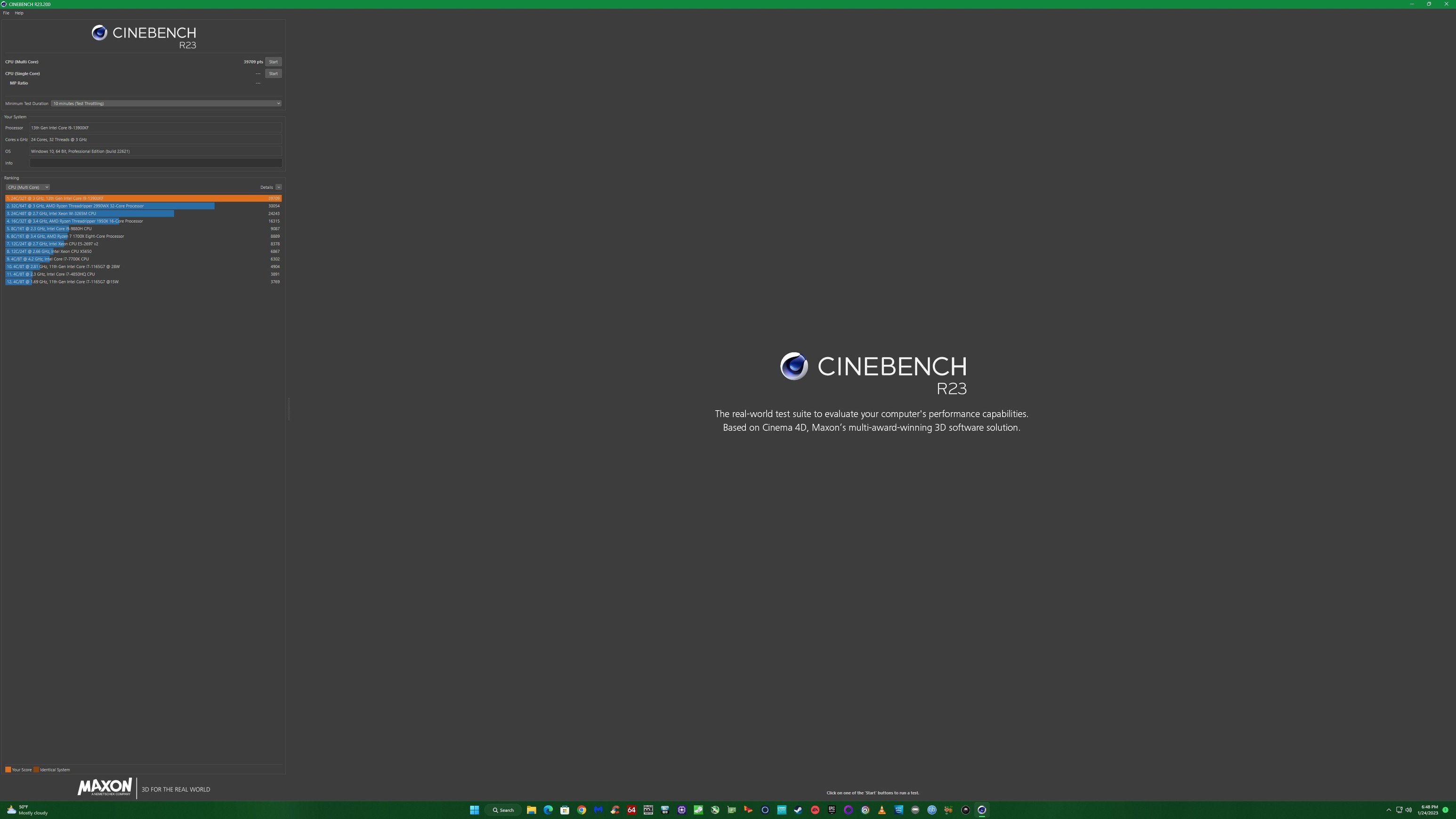The height and width of the screenshot is (819, 1456).
Task: Open clock showing 6:48 PM
Action: tap(1428, 810)
